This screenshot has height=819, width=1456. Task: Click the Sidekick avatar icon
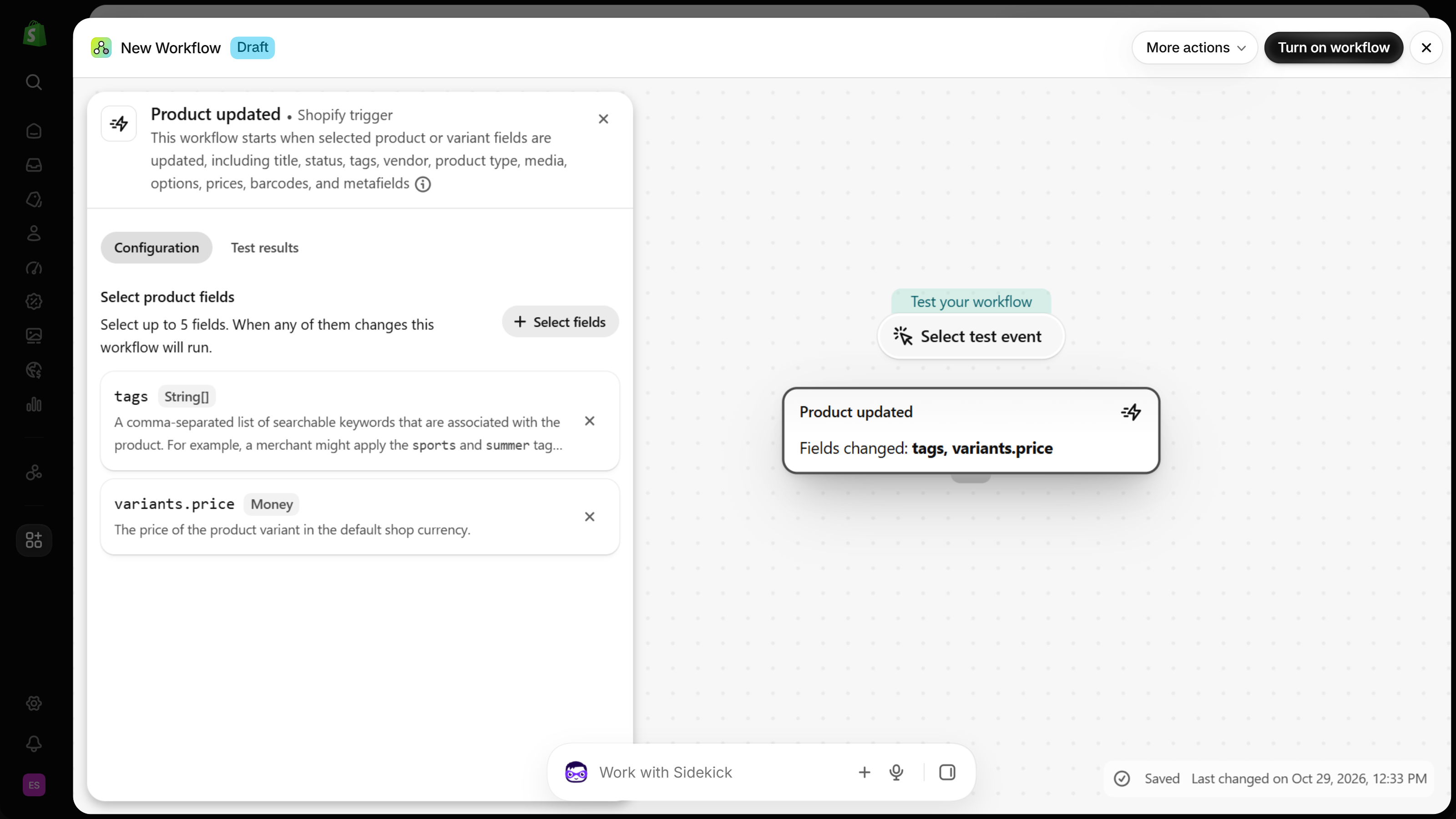pyautogui.click(x=576, y=772)
